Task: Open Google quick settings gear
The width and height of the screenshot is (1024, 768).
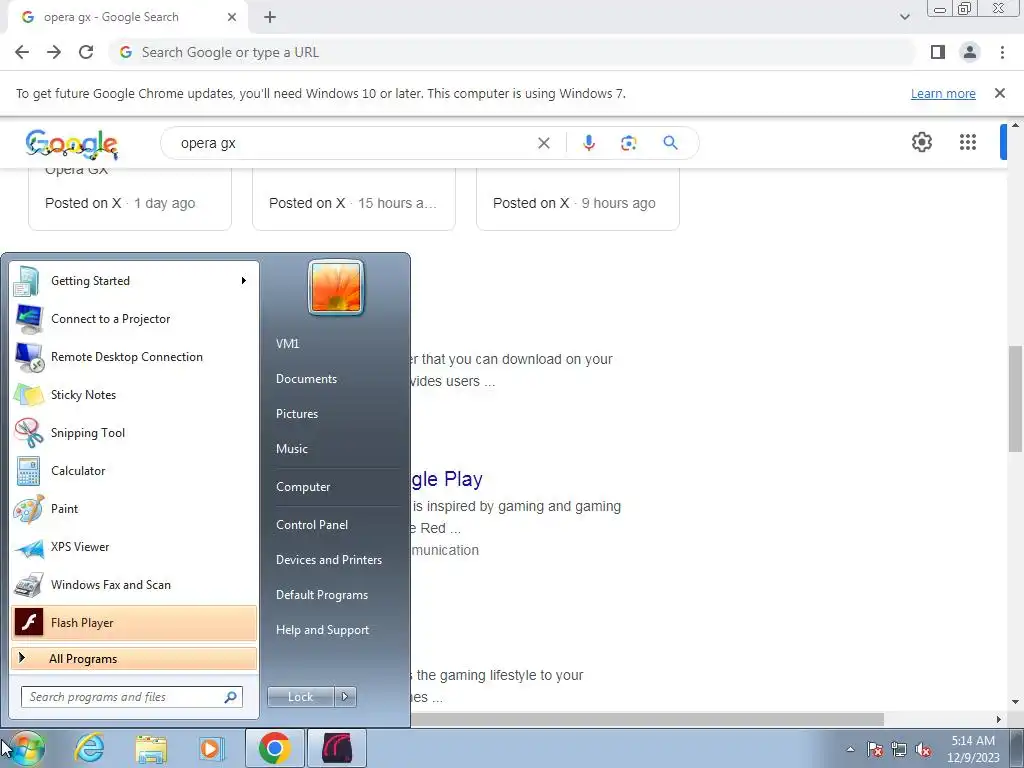Action: coord(921,142)
